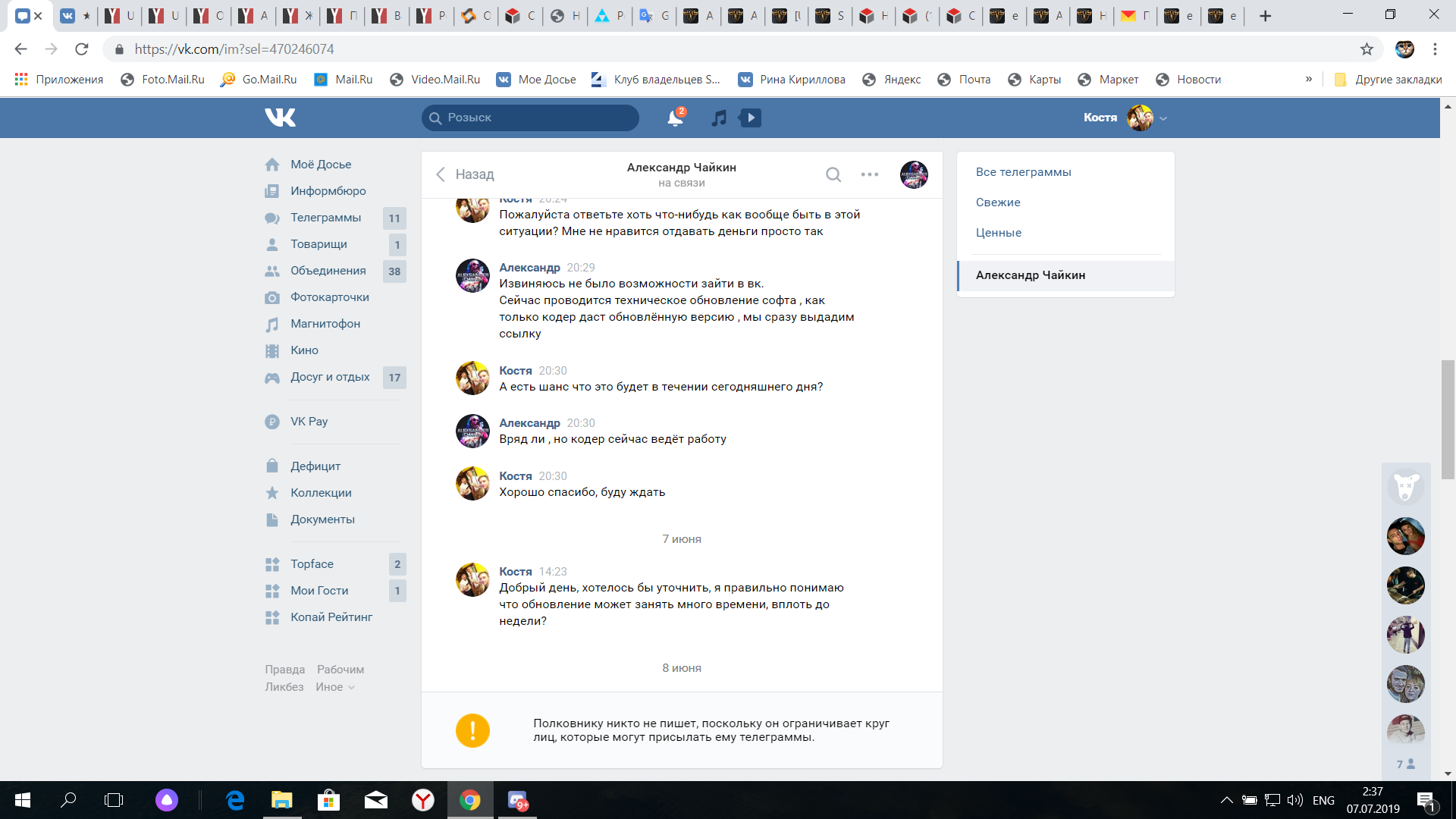
Task: Click the Правда footer link
Action: click(x=284, y=670)
